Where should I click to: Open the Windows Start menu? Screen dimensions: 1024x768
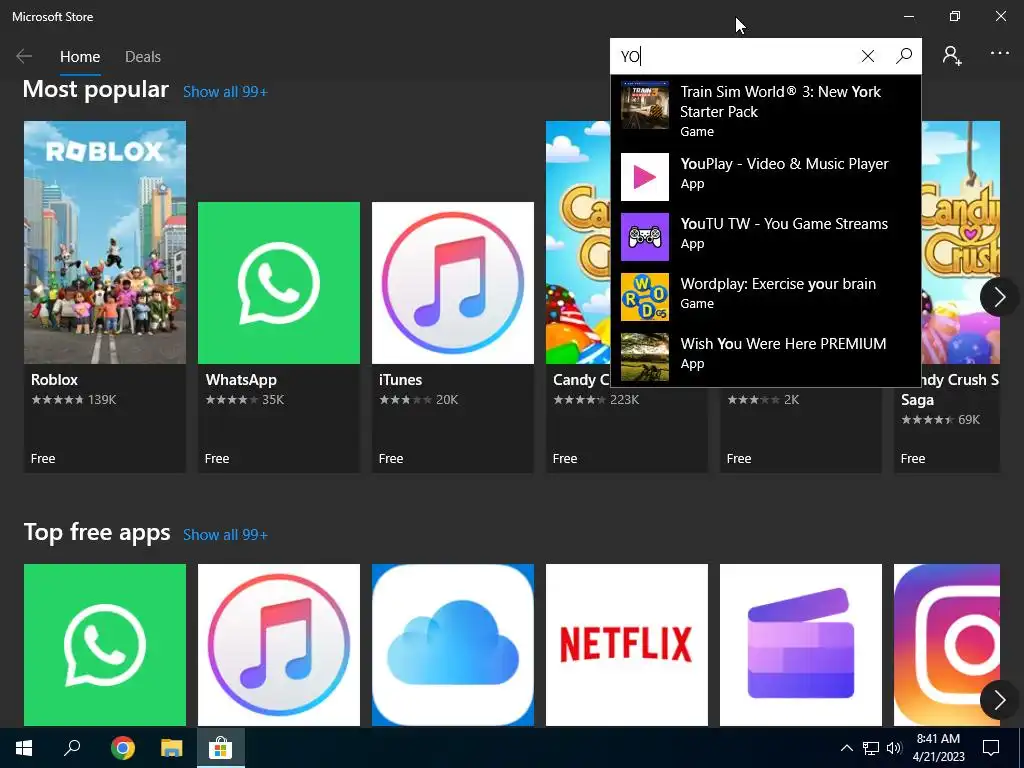click(x=24, y=748)
